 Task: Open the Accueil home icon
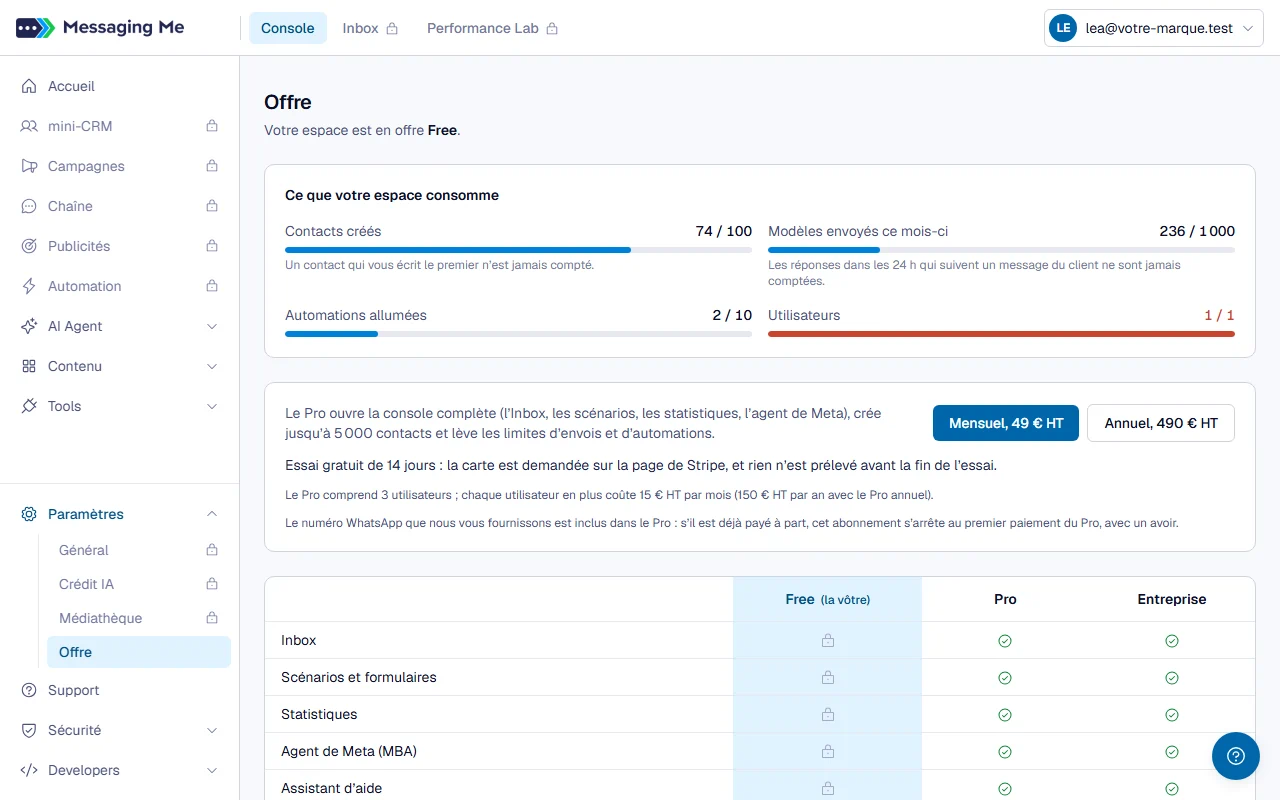pos(29,86)
